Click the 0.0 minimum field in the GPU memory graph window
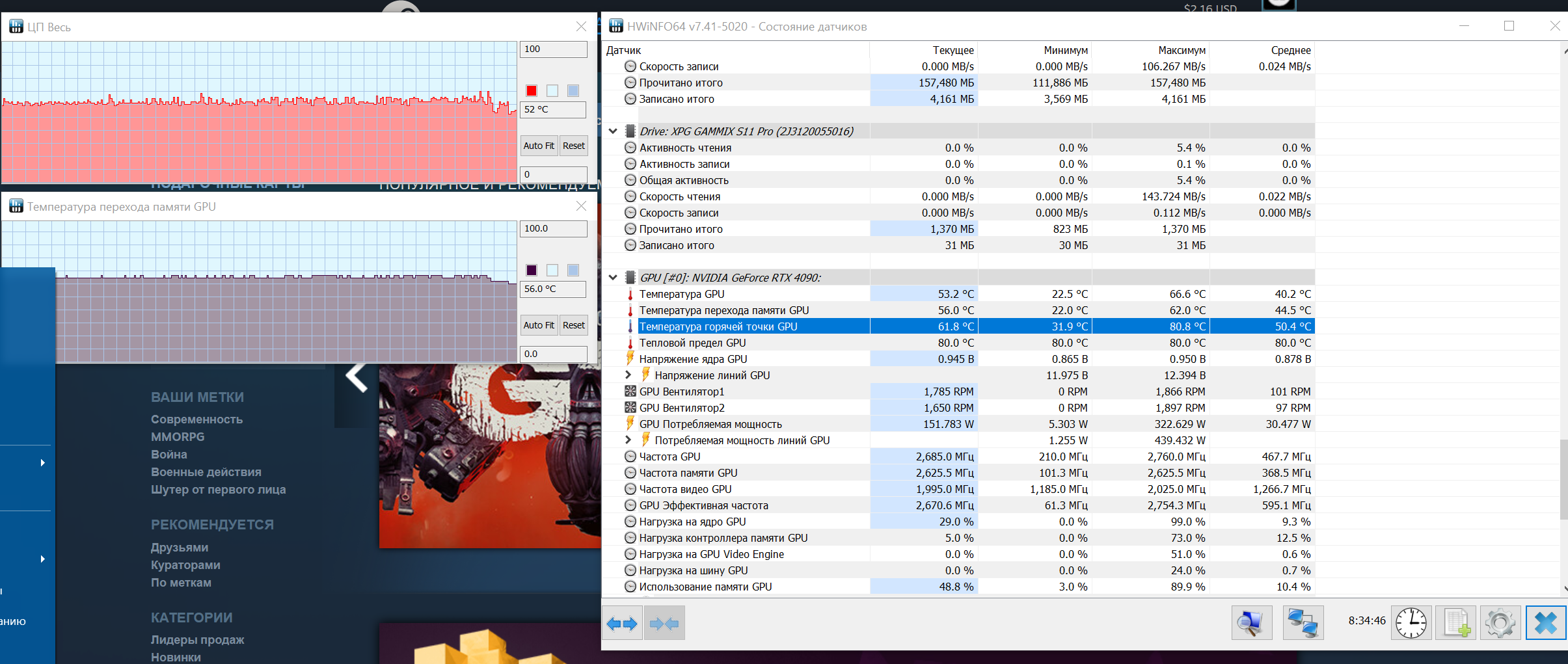 pyautogui.click(x=553, y=354)
